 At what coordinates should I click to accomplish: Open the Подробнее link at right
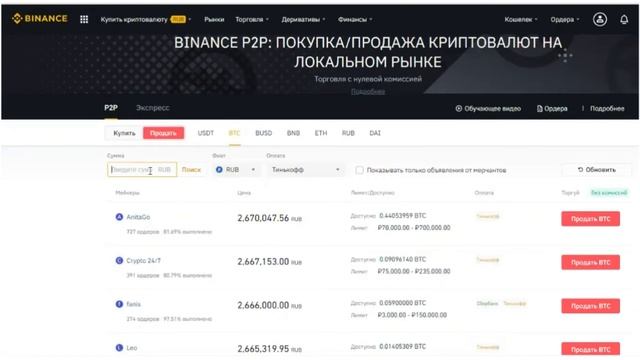click(x=607, y=109)
